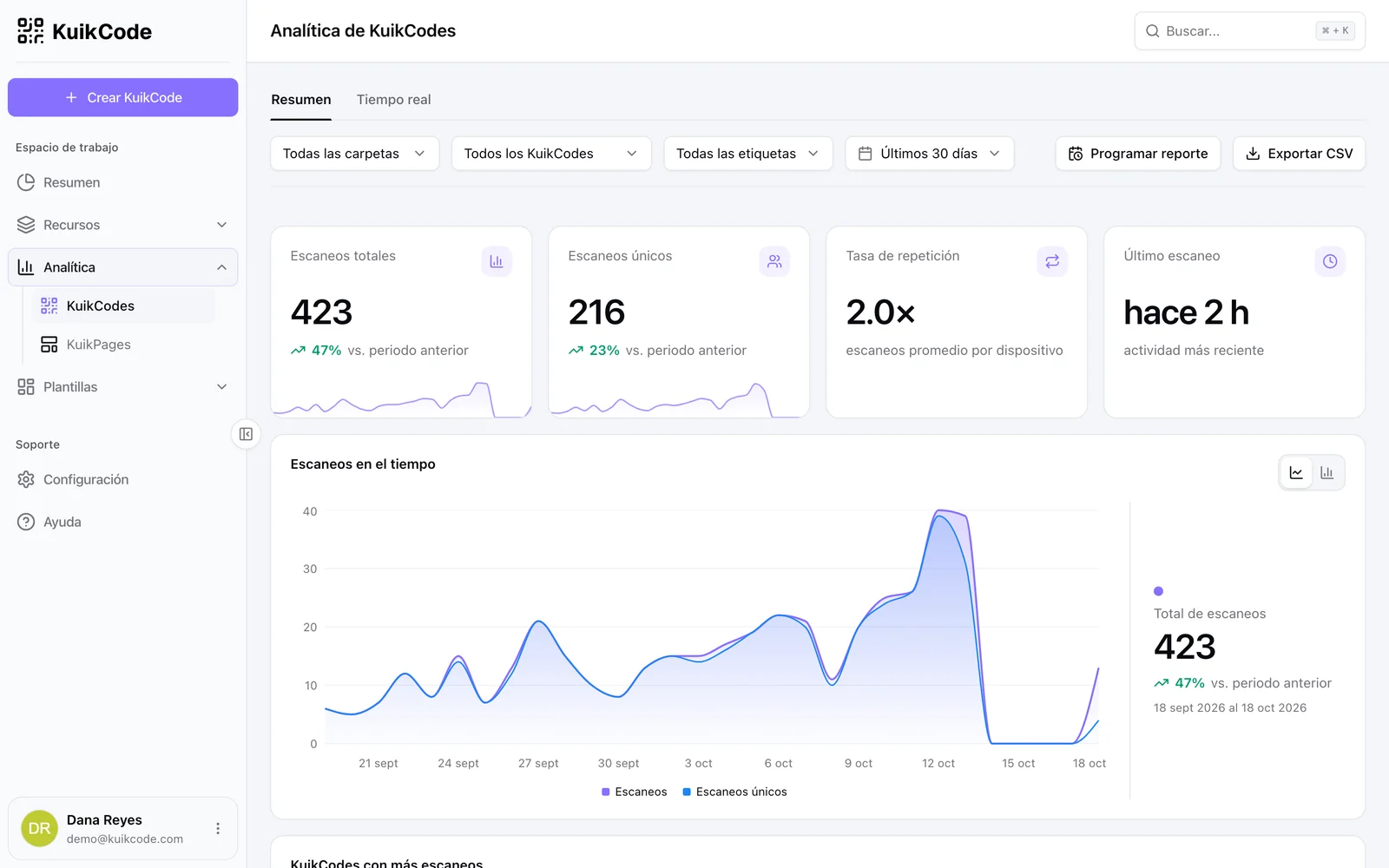
Task: Click the 423 value in Escaneos totales card
Action: click(x=321, y=312)
